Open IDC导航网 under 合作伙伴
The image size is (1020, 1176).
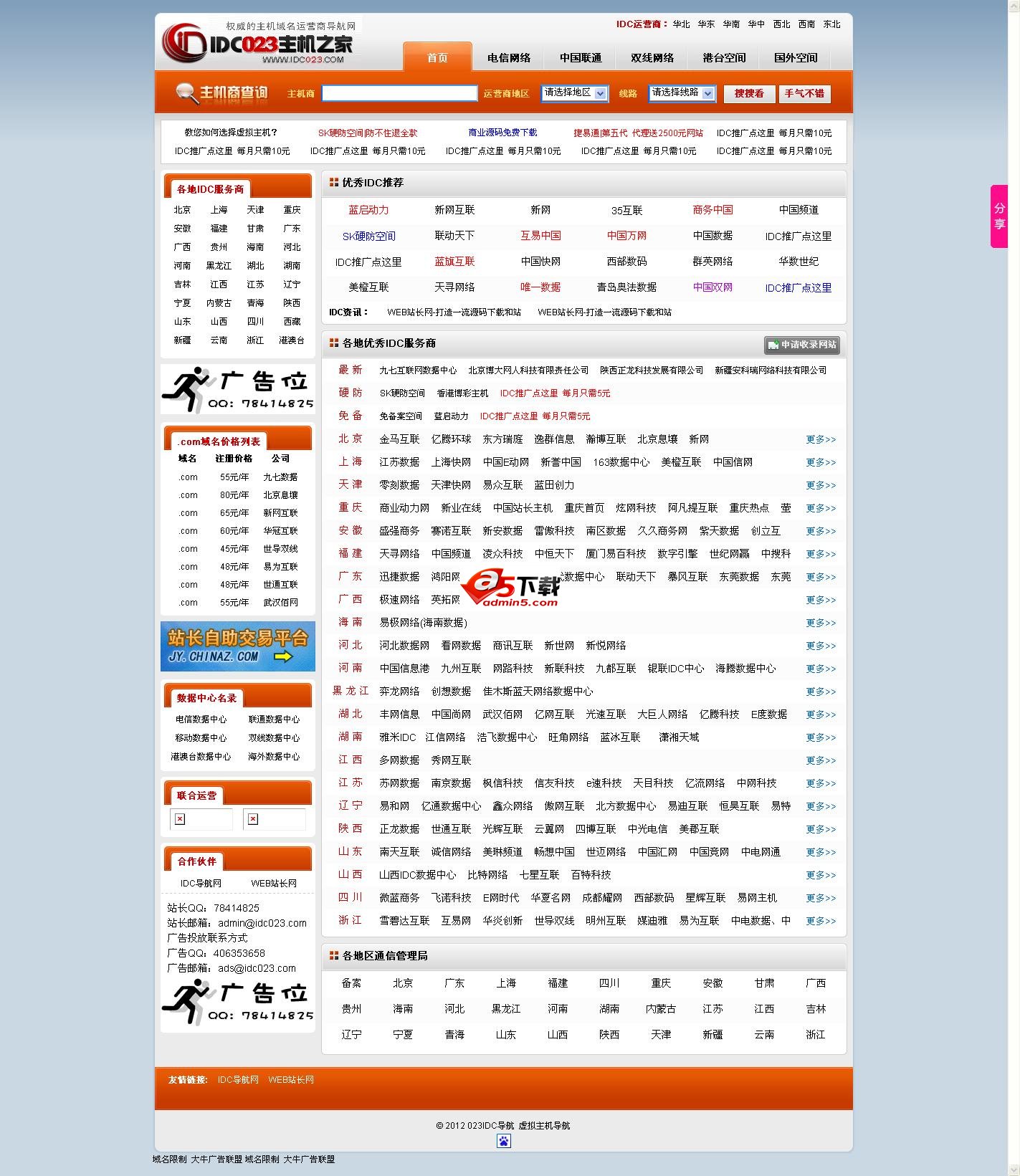point(201,884)
